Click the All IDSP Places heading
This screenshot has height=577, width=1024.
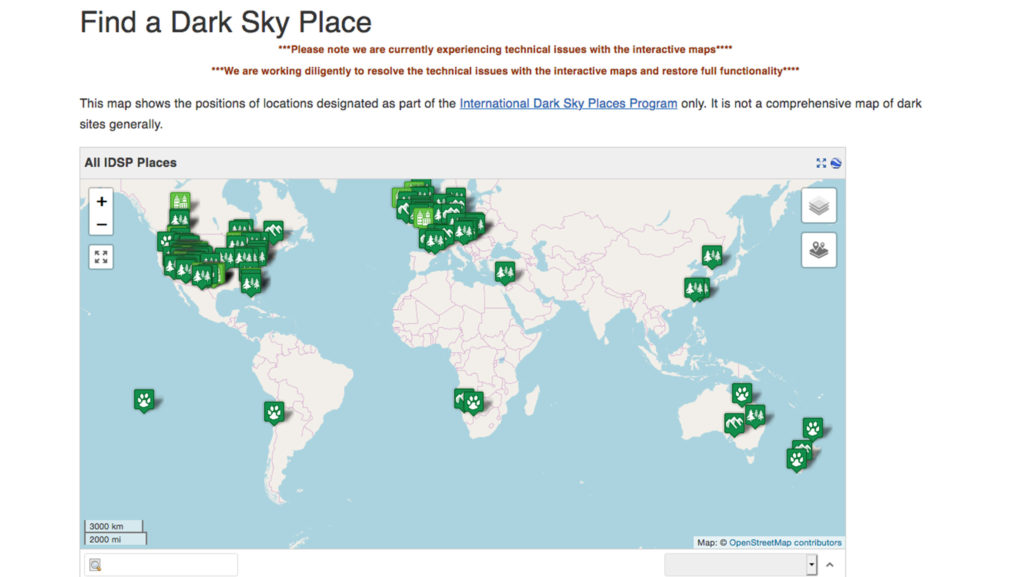[x=131, y=163]
